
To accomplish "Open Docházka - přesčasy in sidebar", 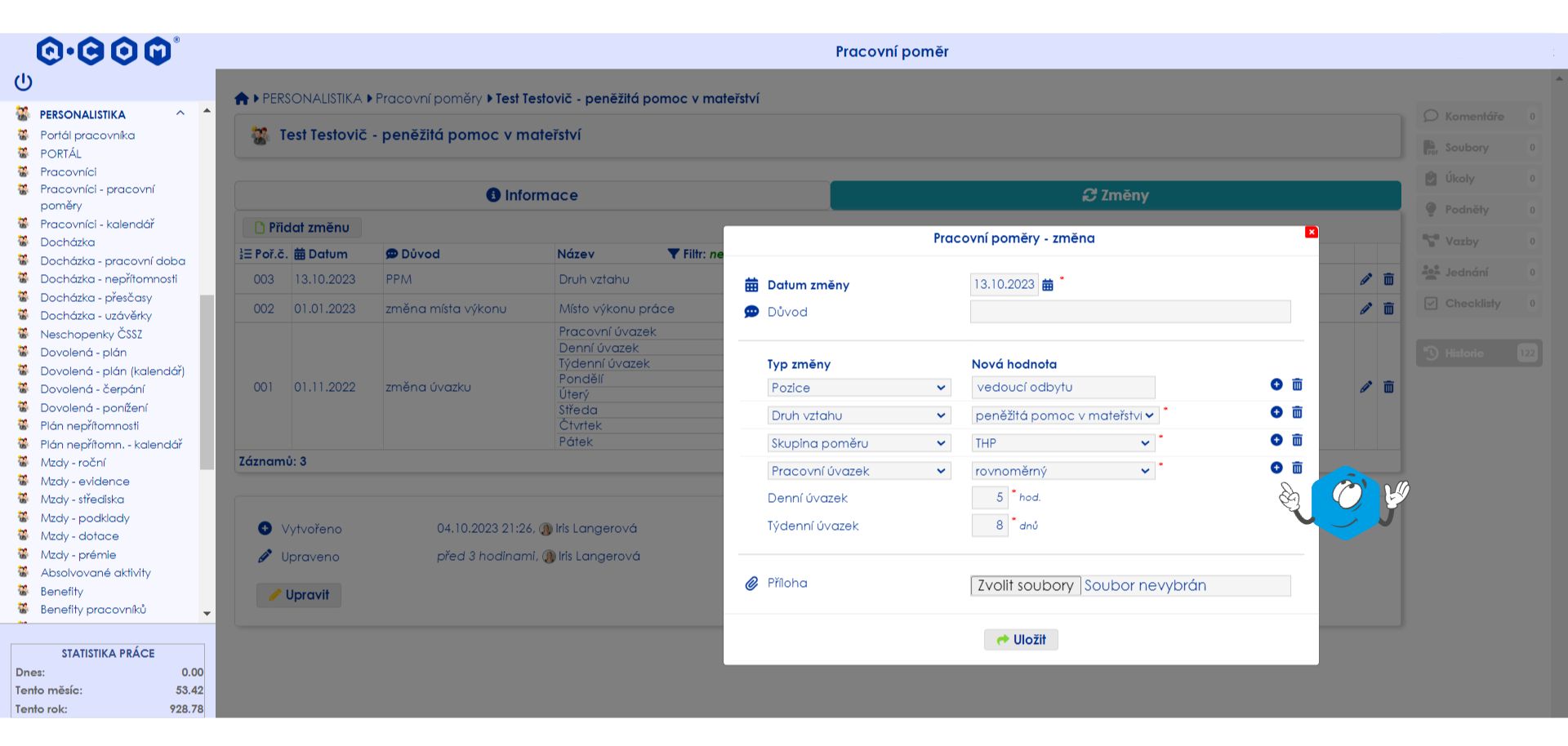I will [x=96, y=298].
